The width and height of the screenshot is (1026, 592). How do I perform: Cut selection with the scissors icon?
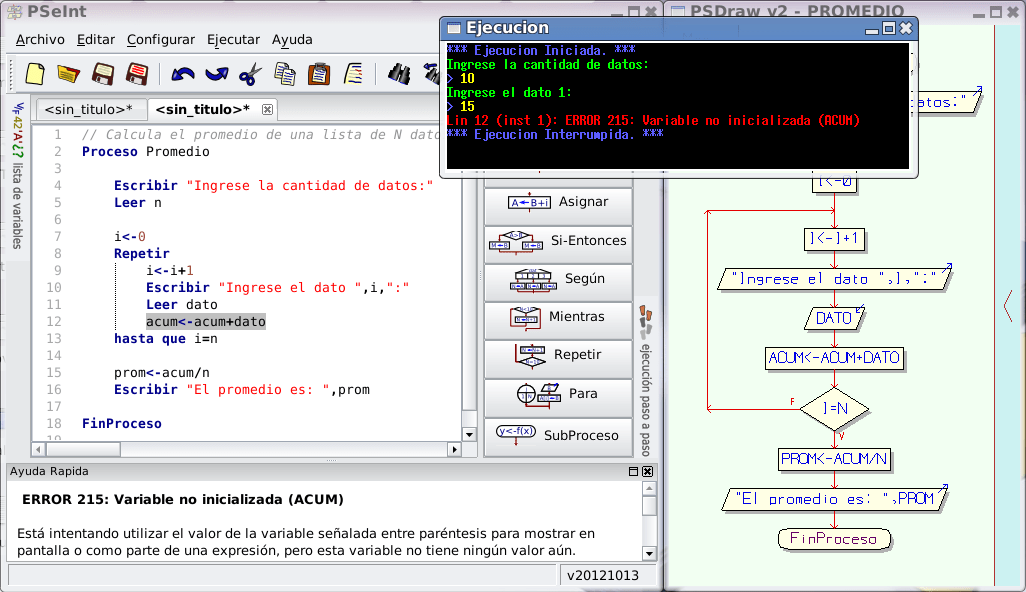click(x=250, y=75)
